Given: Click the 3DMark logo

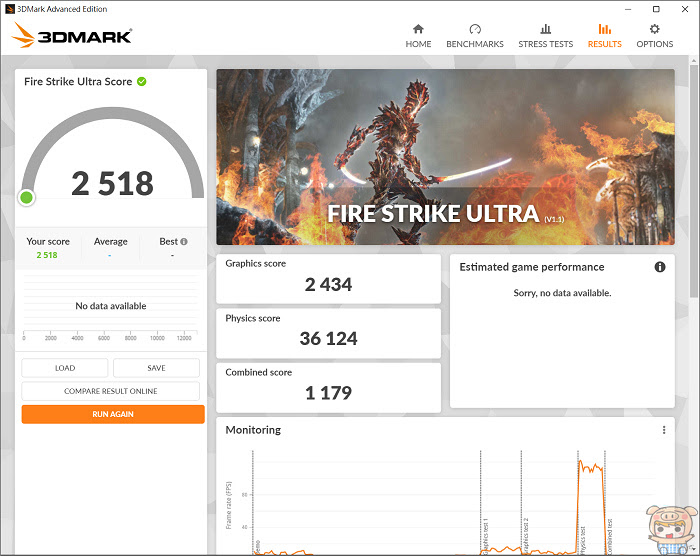Looking at the screenshot, I should pyautogui.click(x=72, y=35).
